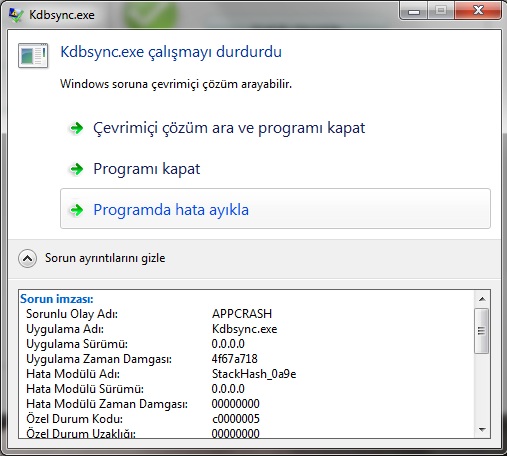This screenshot has width=507, height=456.
Task: Click Sorun imzası heading
Action: click(57, 299)
